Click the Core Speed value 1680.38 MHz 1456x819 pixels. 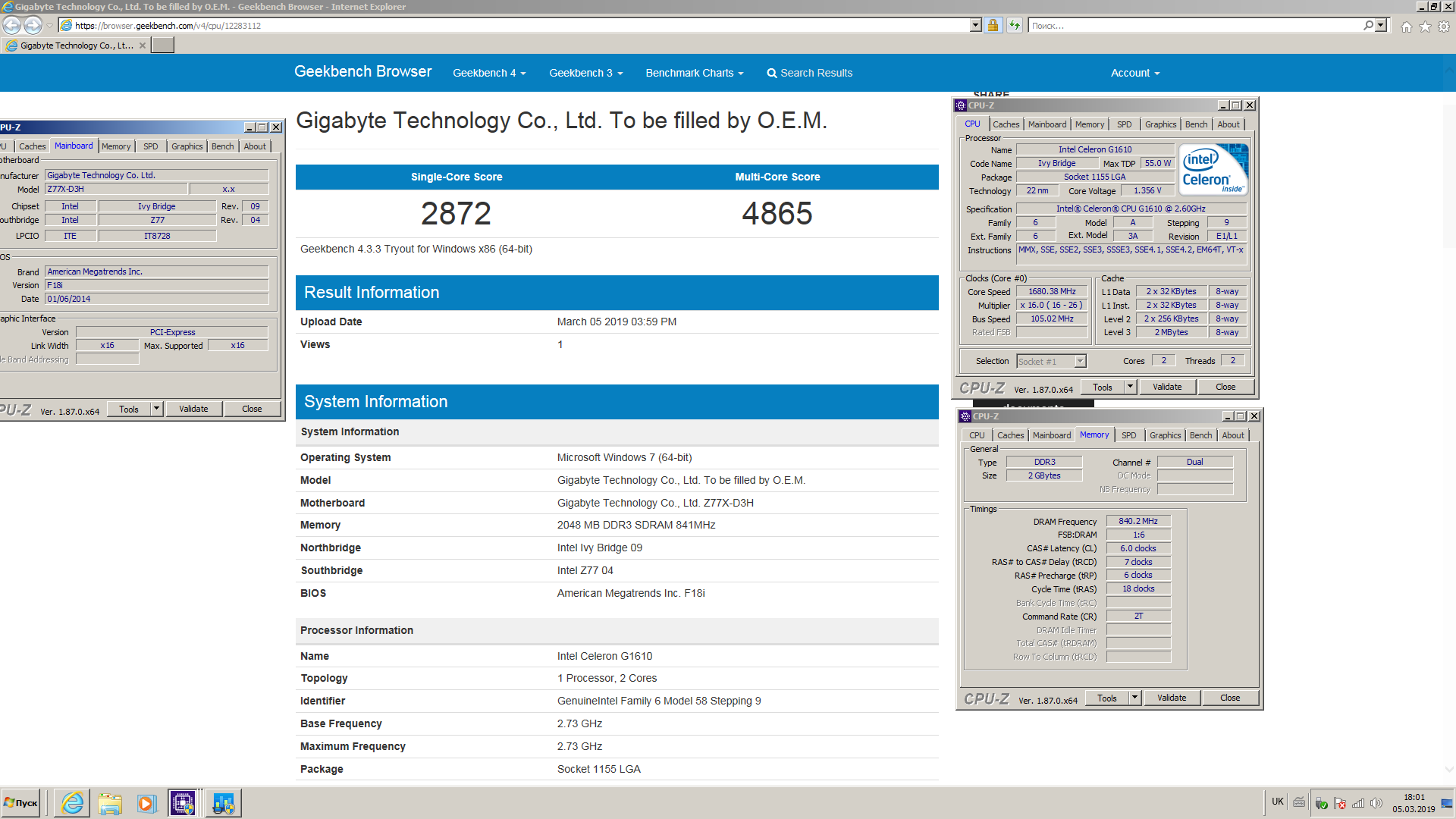[1052, 291]
